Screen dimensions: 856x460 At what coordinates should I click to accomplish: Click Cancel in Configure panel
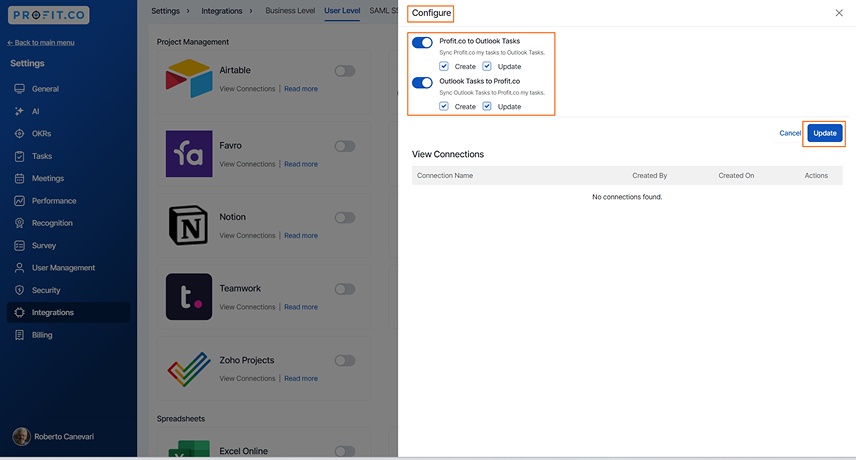click(x=790, y=133)
